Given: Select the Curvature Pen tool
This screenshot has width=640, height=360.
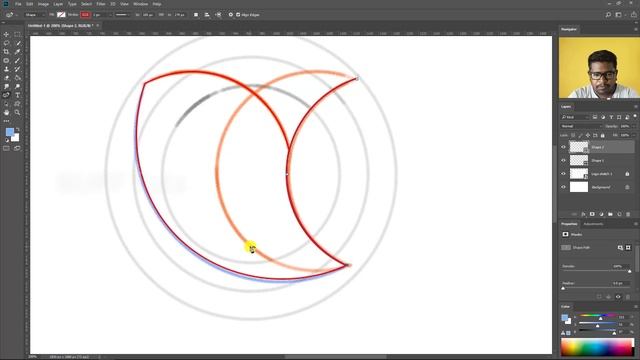Looking at the screenshot, I should click(x=6, y=95).
